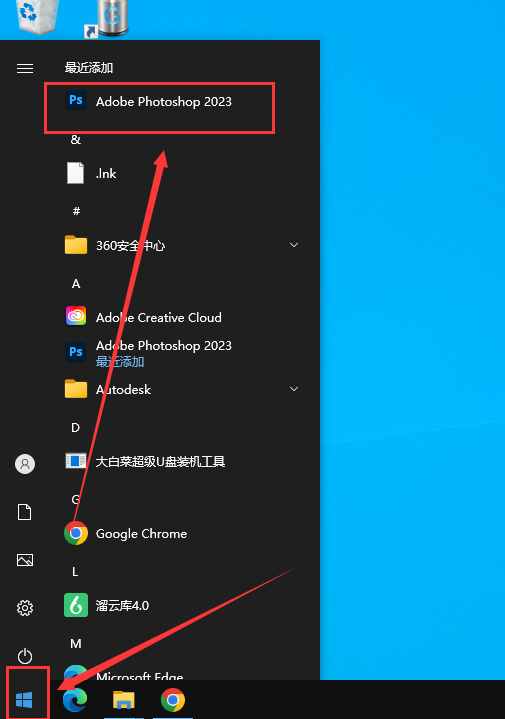Open the user account icon

pos(25,464)
